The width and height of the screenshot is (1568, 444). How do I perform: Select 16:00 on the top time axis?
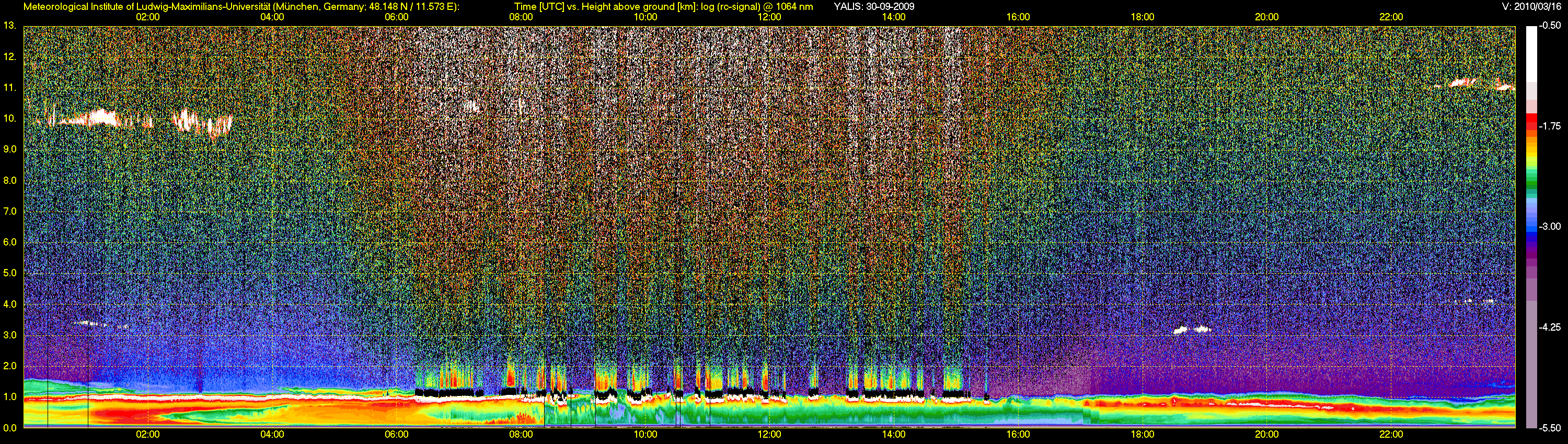pos(1018,17)
